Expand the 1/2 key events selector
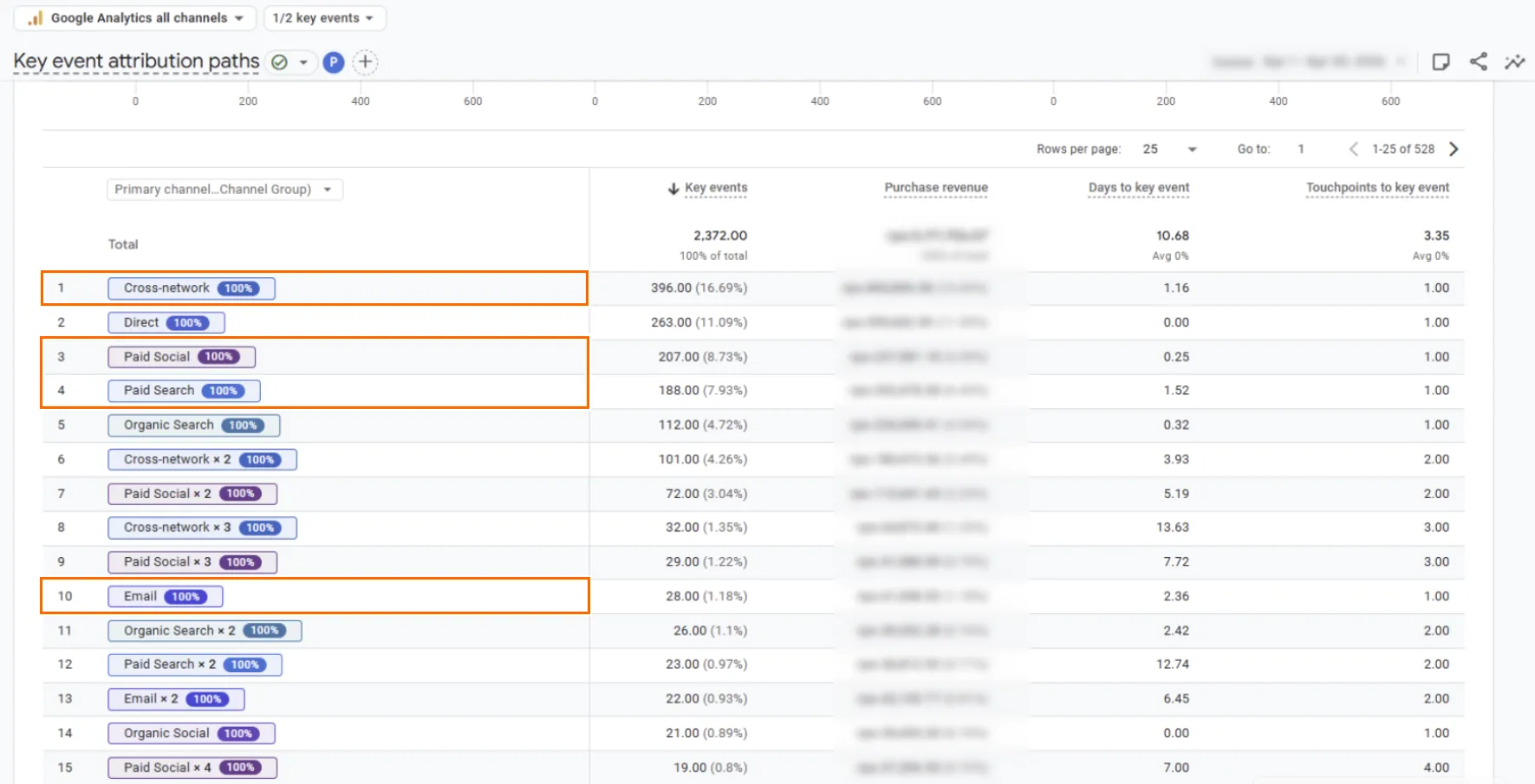This screenshot has height=784, width=1535. click(x=324, y=17)
